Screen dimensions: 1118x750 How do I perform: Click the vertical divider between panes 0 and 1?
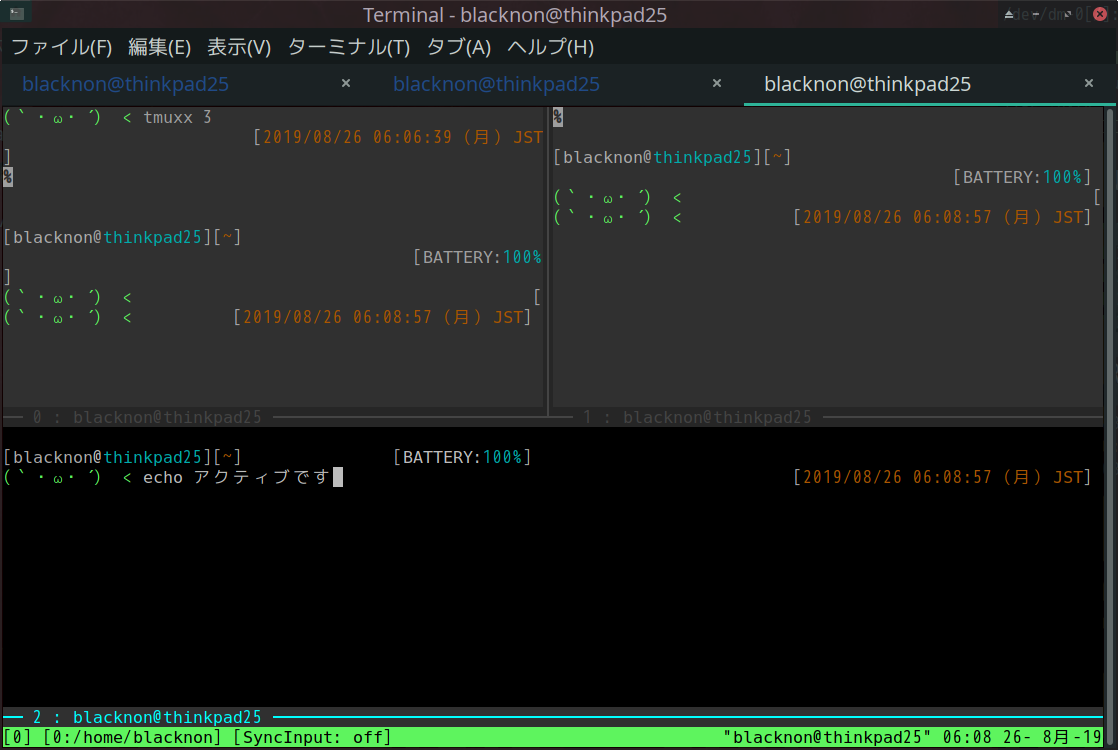(x=547, y=260)
